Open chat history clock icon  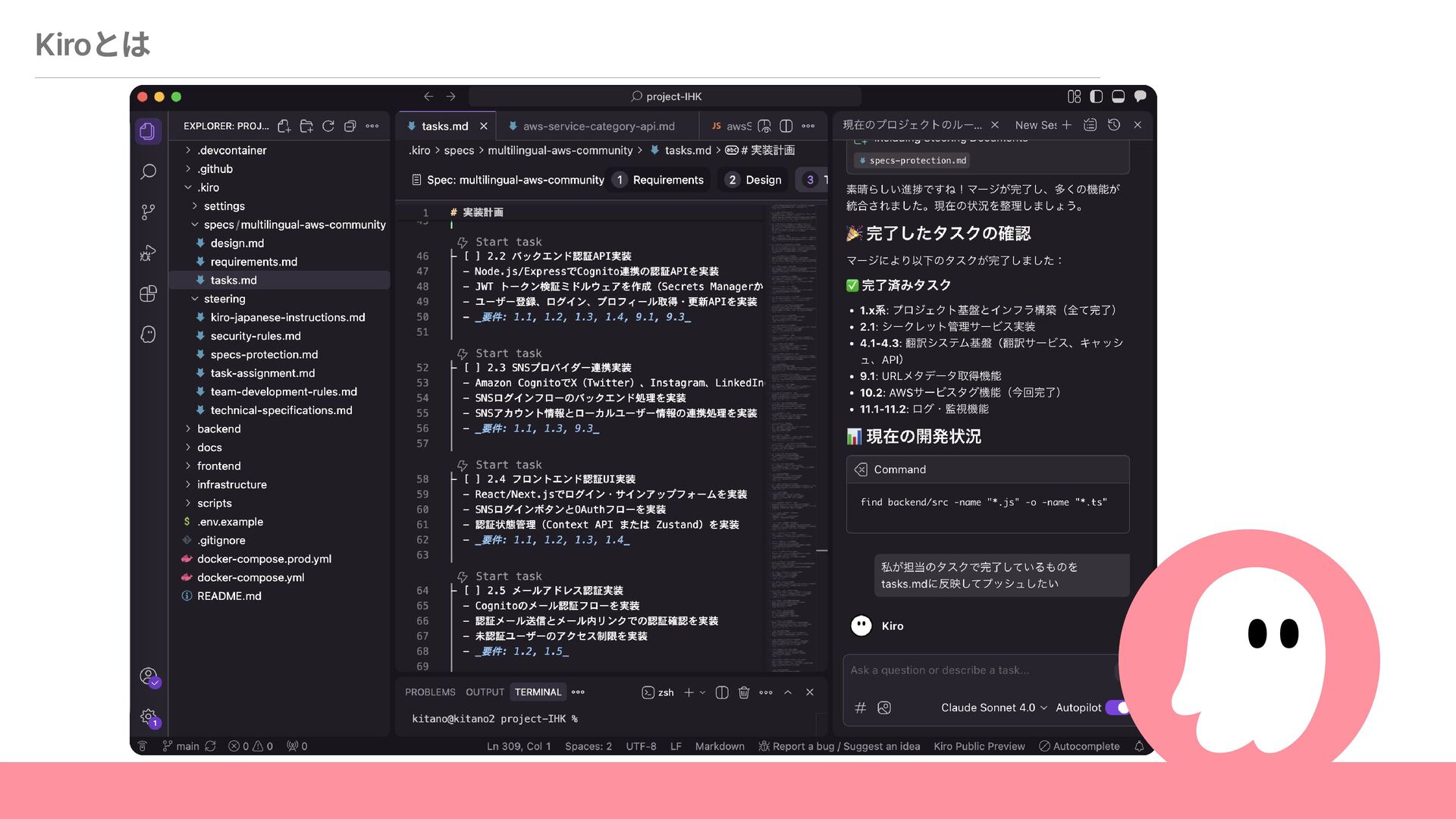tap(1113, 125)
